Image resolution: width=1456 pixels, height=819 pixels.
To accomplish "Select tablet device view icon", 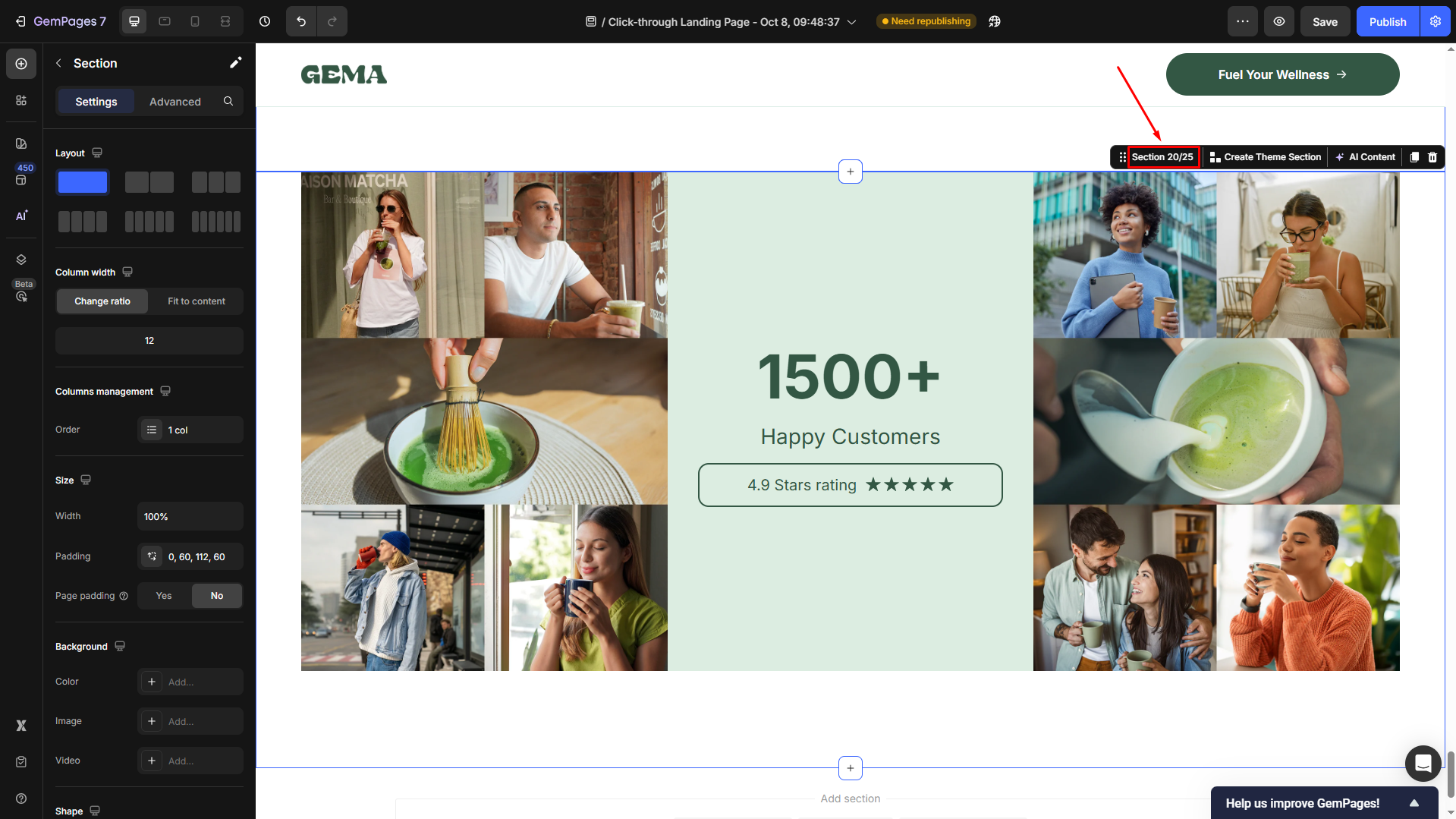I will pyautogui.click(x=165, y=21).
